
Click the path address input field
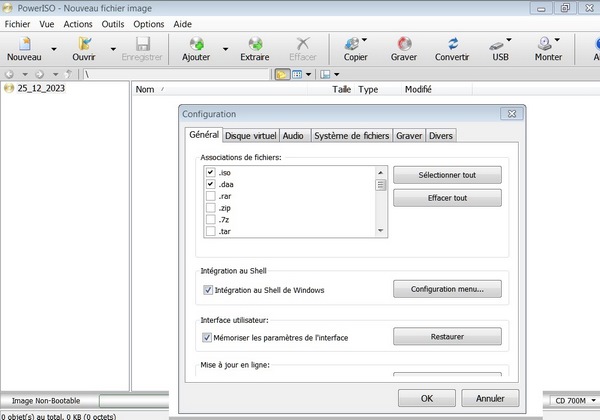pyautogui.click(x=176, y=74)
